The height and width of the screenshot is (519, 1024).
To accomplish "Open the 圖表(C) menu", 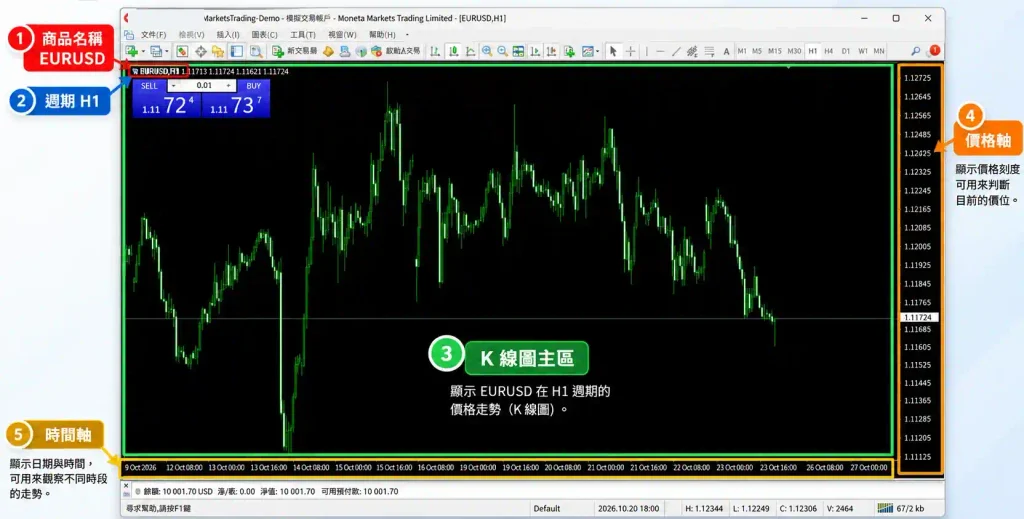I will pos(264,35).
